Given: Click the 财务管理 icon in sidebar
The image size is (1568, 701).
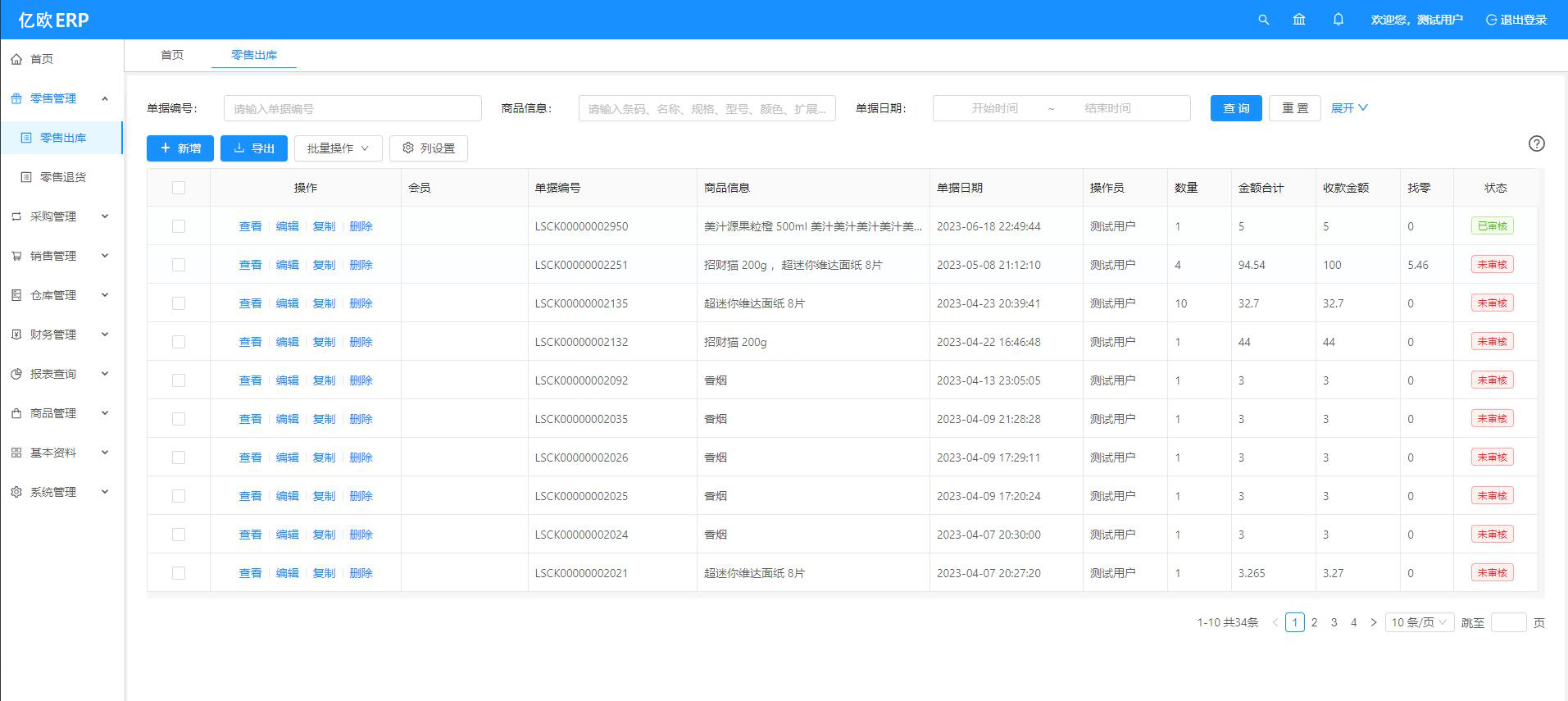Looking at the screenshot, I should coord(16,335).
